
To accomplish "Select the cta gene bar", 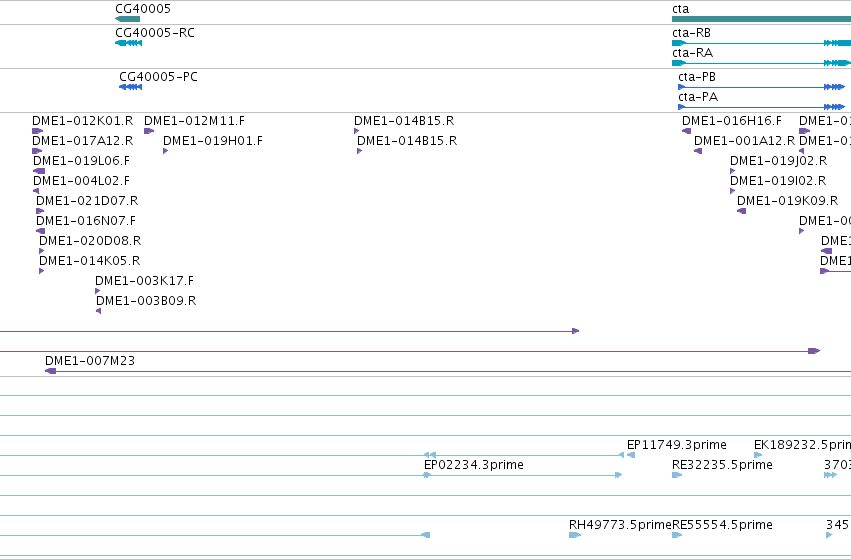I will tap(761, 19).
